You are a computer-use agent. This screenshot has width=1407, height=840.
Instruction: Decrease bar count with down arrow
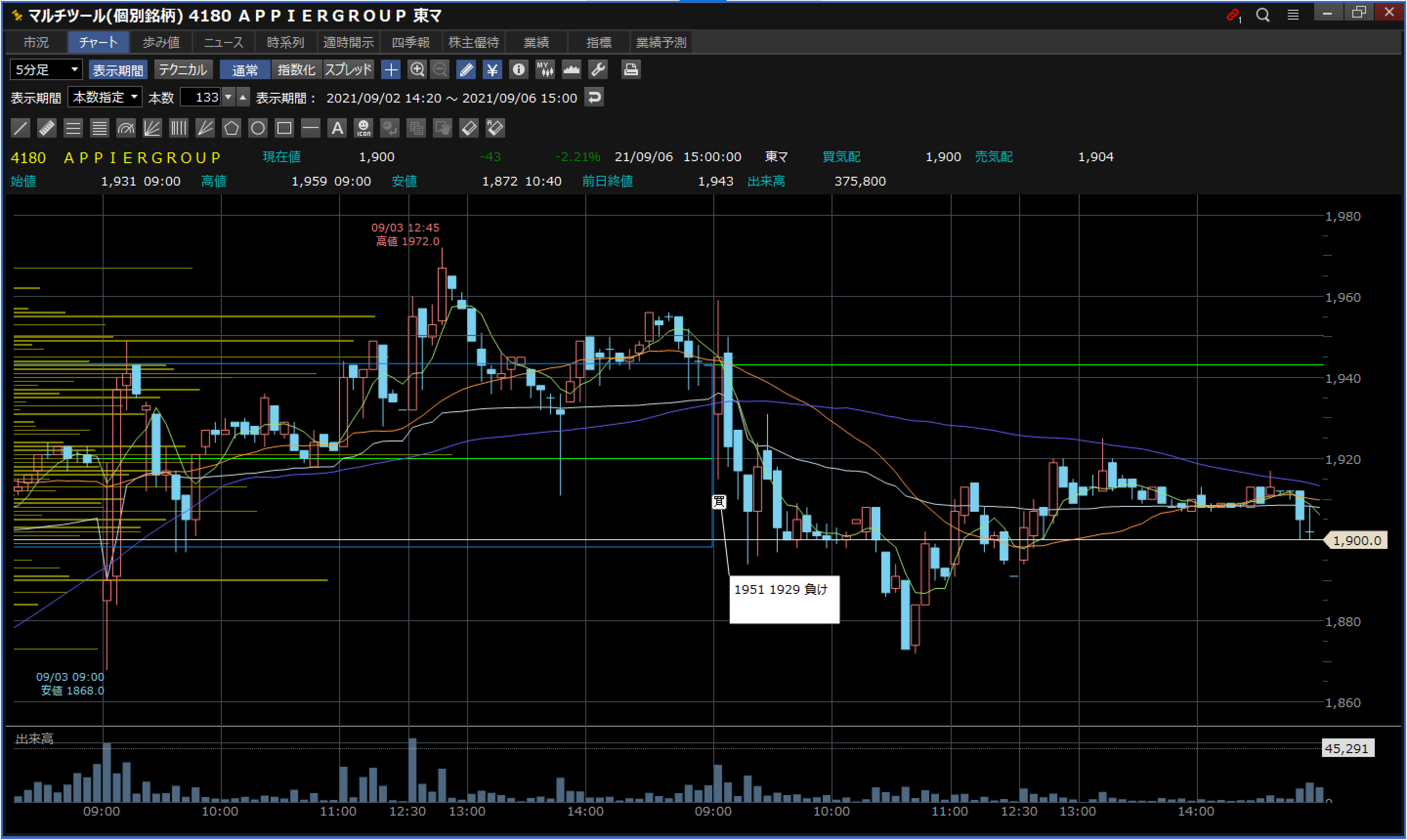tap(228, 97)
